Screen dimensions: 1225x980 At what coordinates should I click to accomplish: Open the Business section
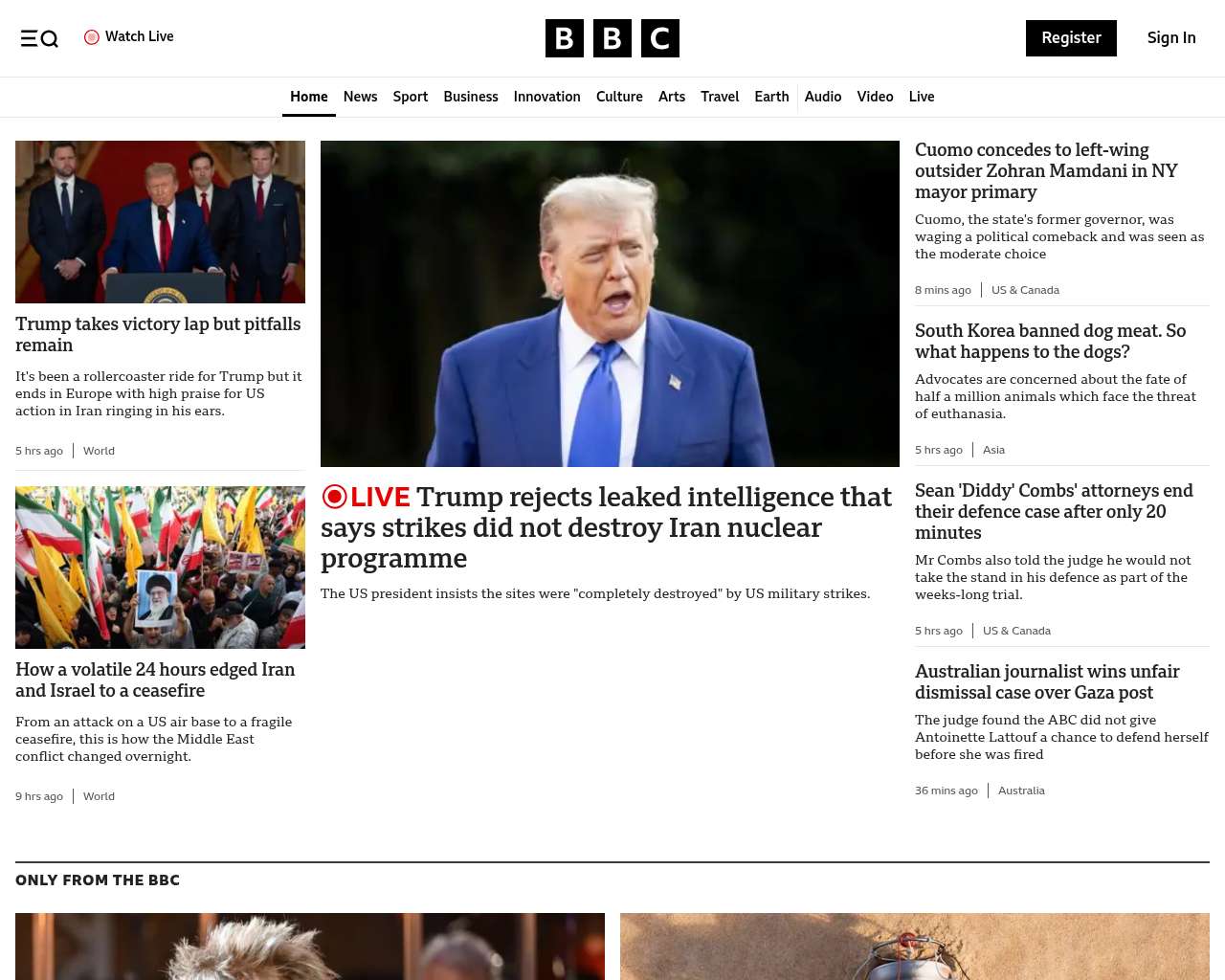(x=471, y=97)
